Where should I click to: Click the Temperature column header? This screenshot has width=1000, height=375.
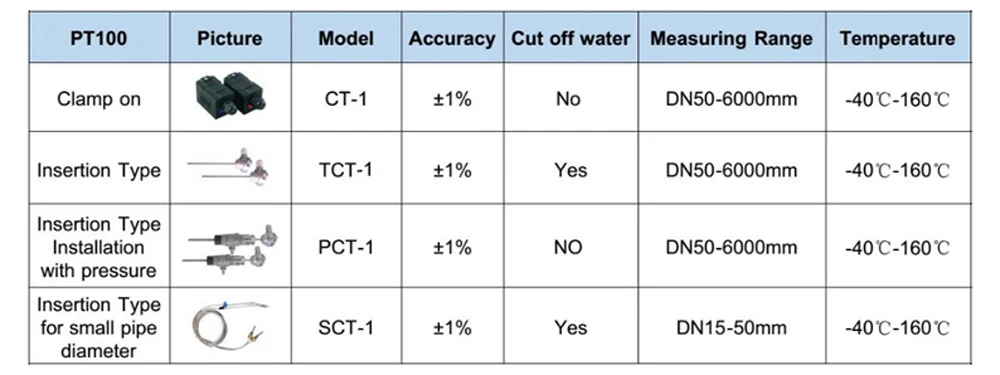point(897,38)
